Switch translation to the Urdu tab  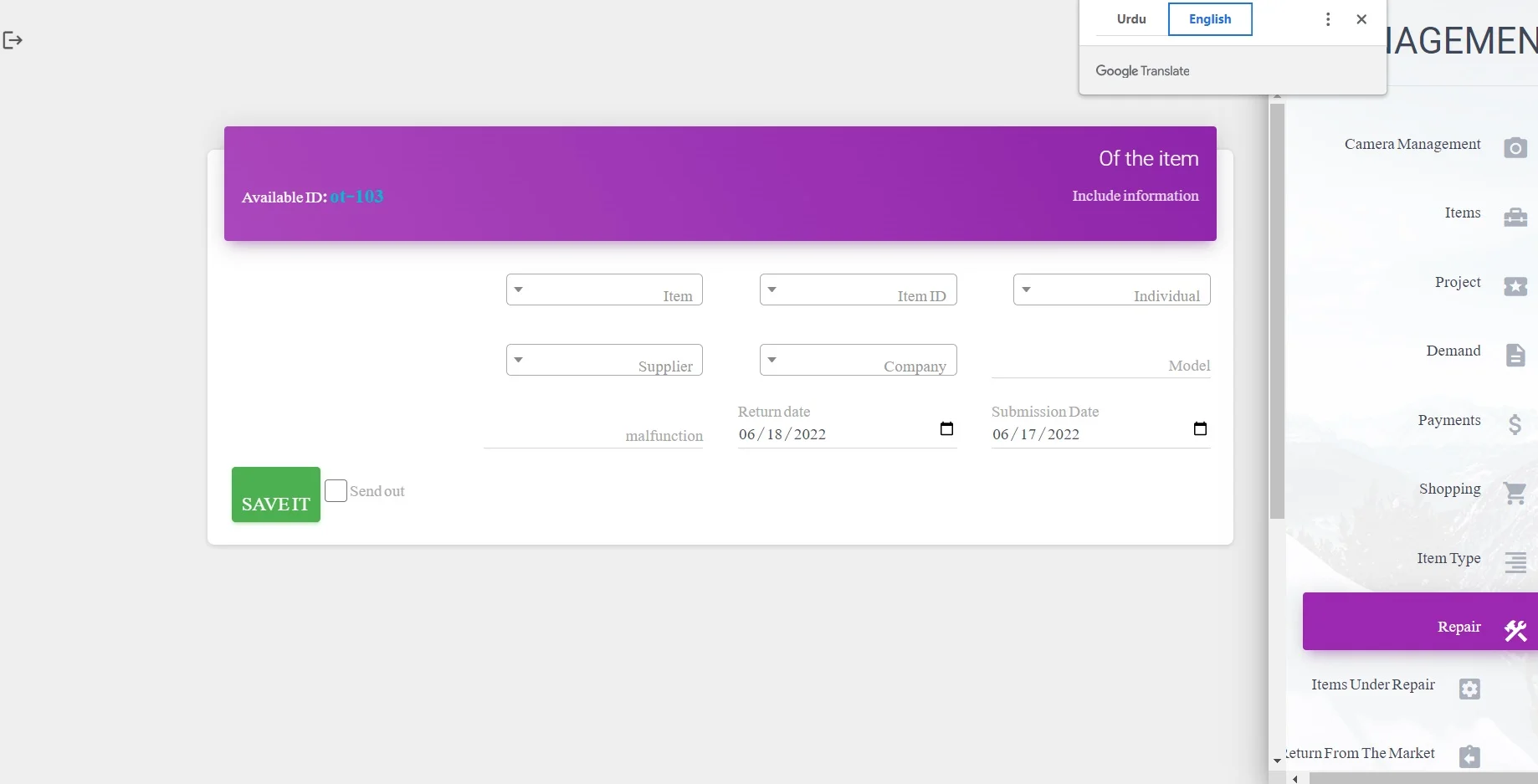tap(1131, 19)
